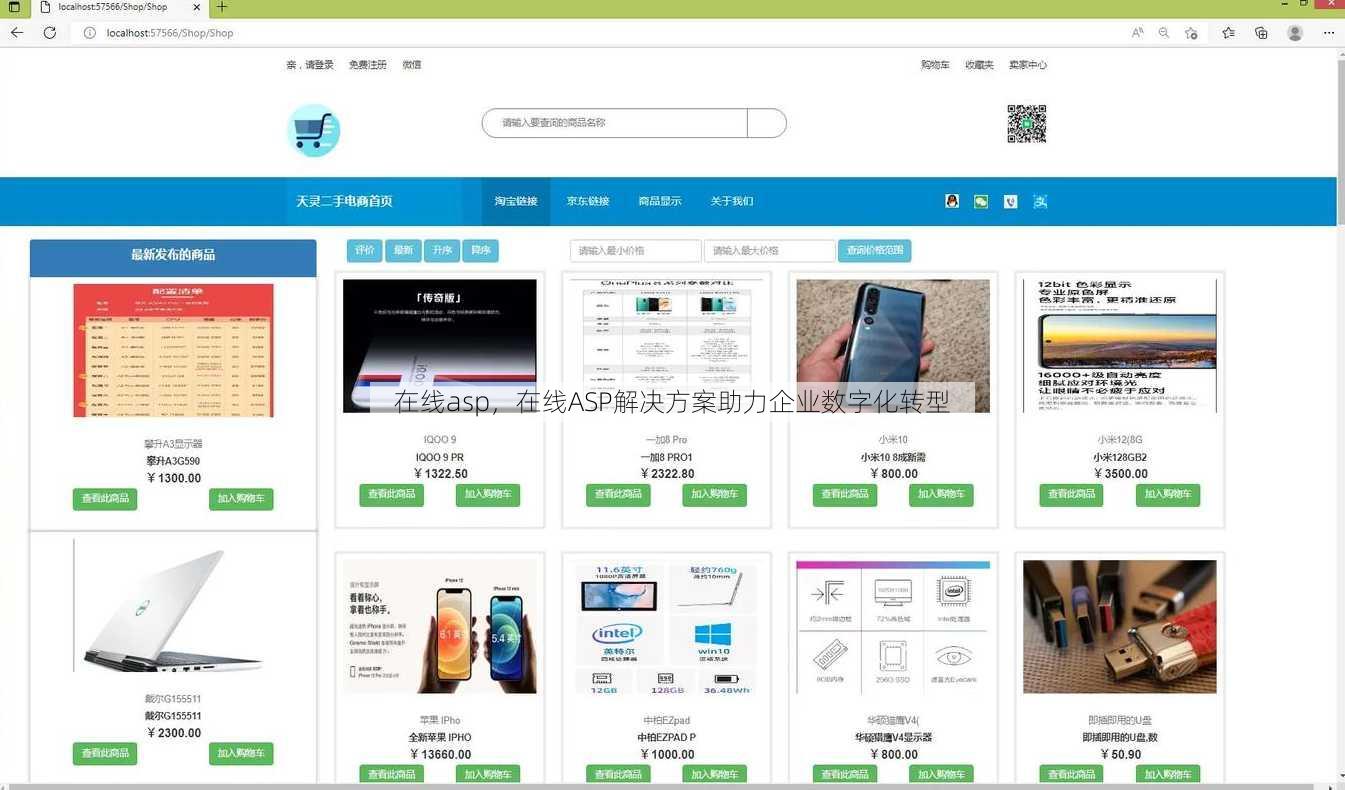Screen dimensions: 1345x790
Task: Click 加入购物车 for 即插即用的U盘
Action: (1168, 775)
